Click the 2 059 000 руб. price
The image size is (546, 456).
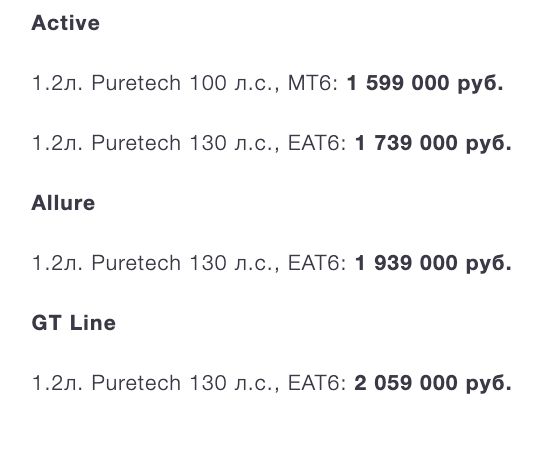point(433,383)
